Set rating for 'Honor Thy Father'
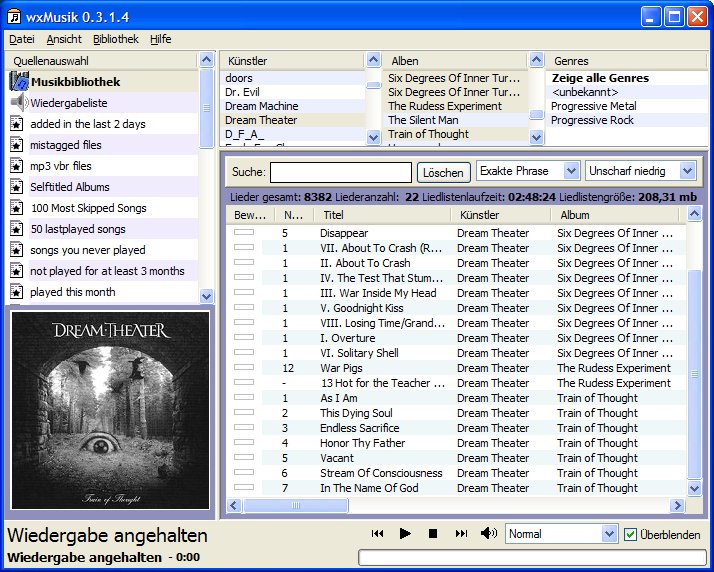The height and width of the screenshot is (572, 714). click(x=244, y=442)
